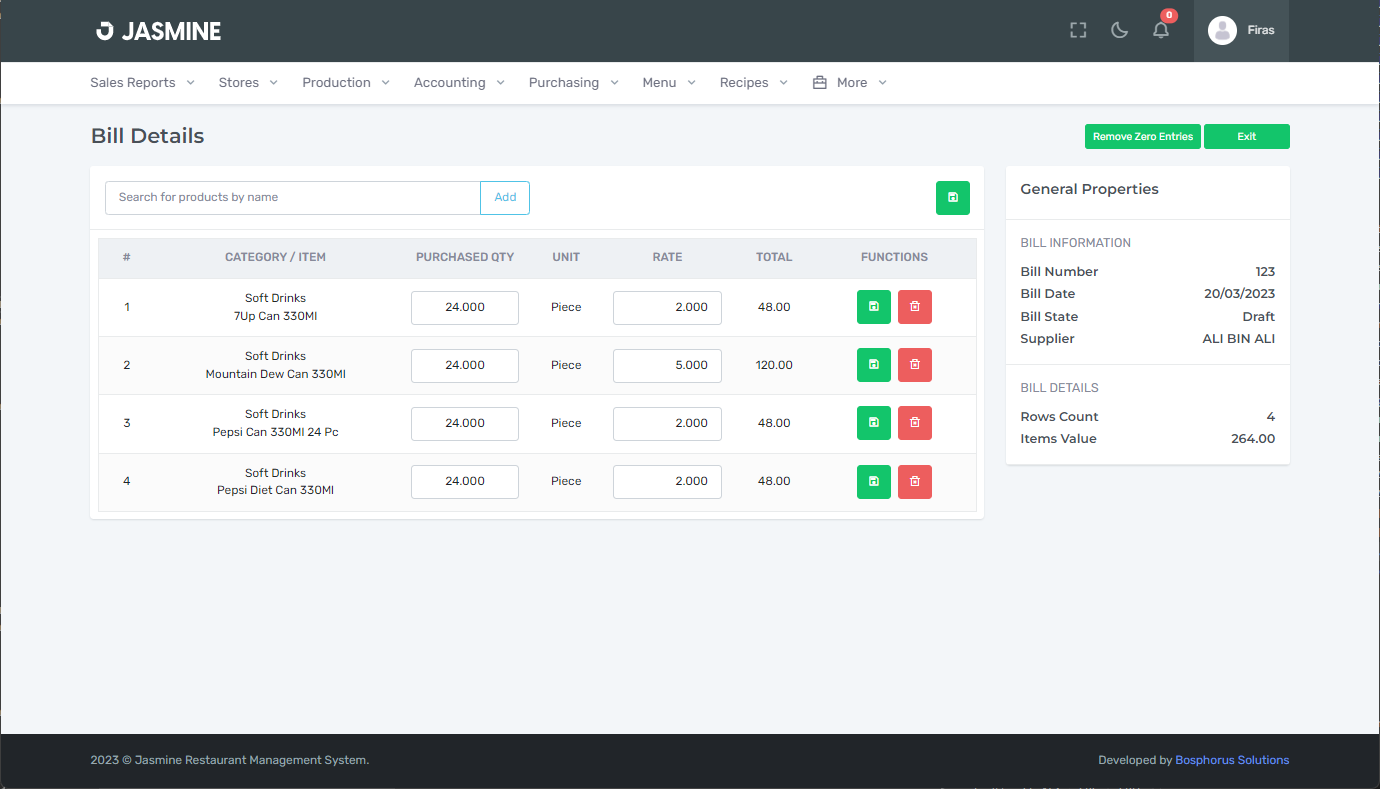This screenshot has height=789, width=1380.
Task: Open the Accounting dropdown menu
Action: coord(459,83)
